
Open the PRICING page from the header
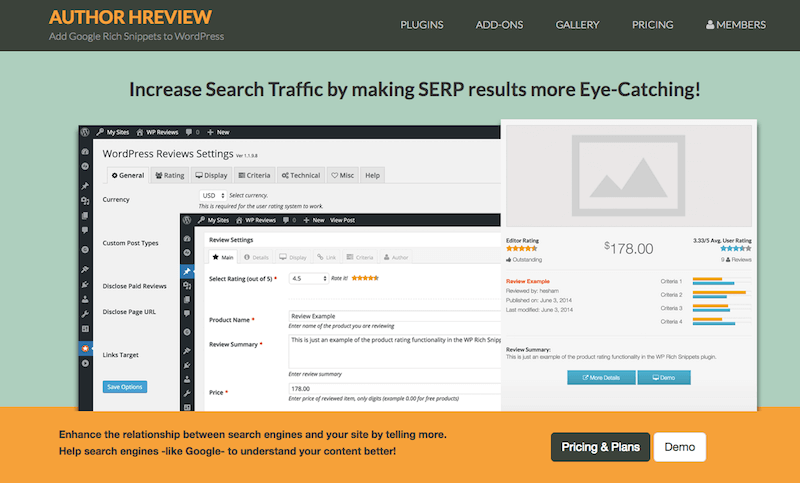652,25
